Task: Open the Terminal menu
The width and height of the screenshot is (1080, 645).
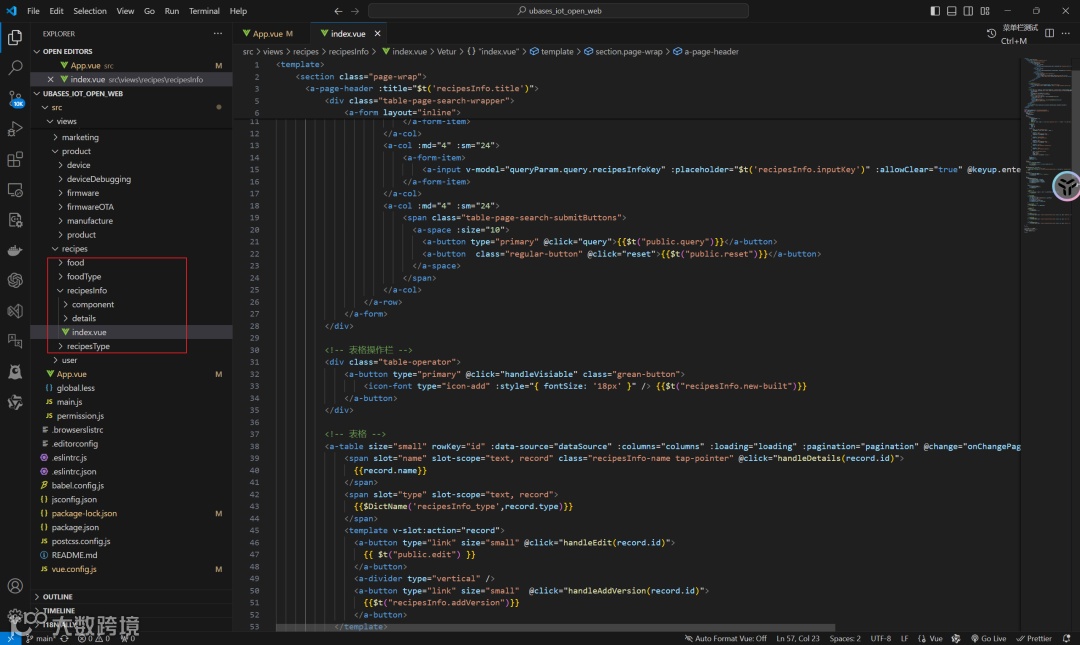Action: [x=204, y=11]
